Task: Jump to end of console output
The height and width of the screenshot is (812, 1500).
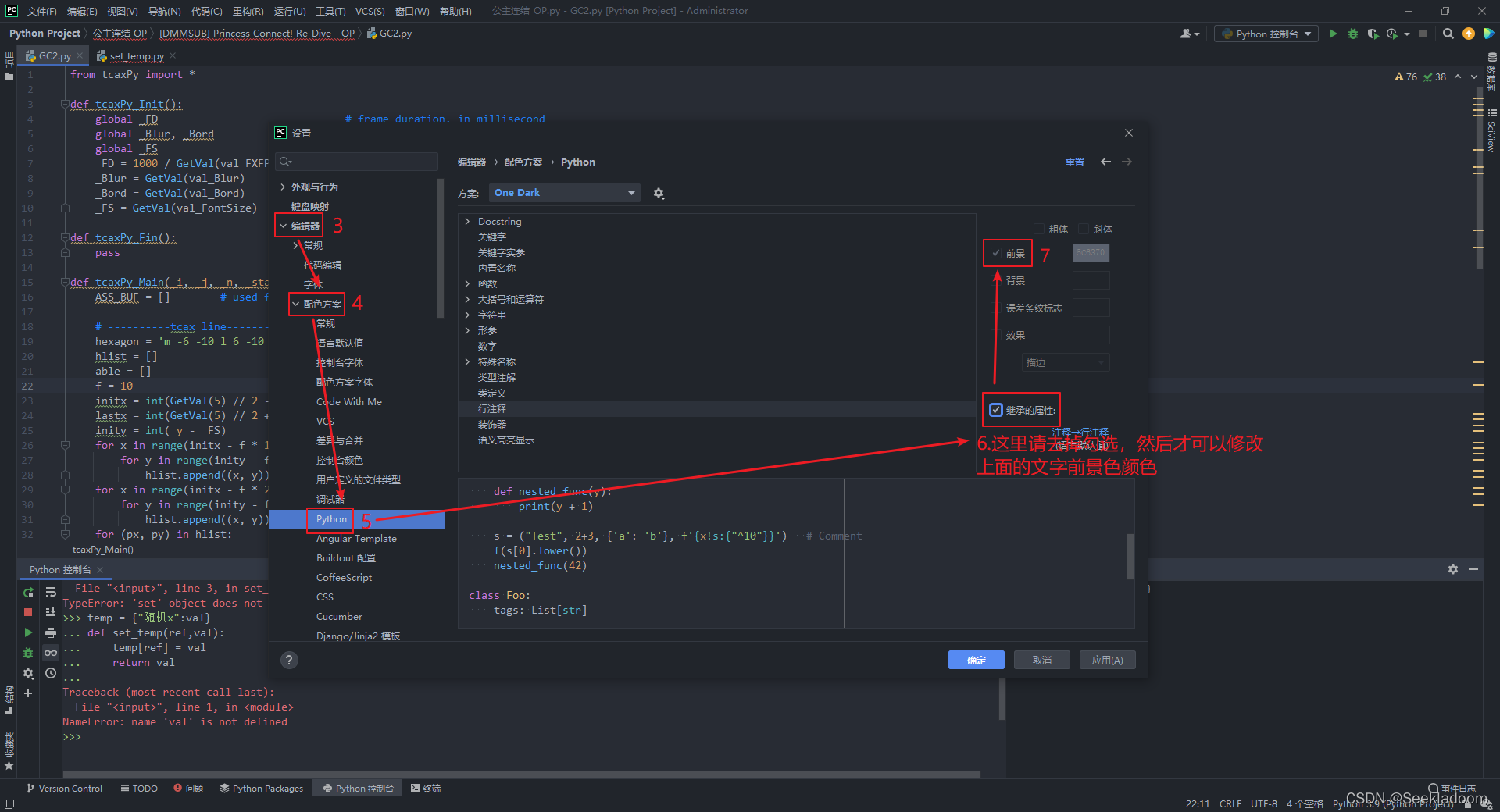Action: point(51,612)
